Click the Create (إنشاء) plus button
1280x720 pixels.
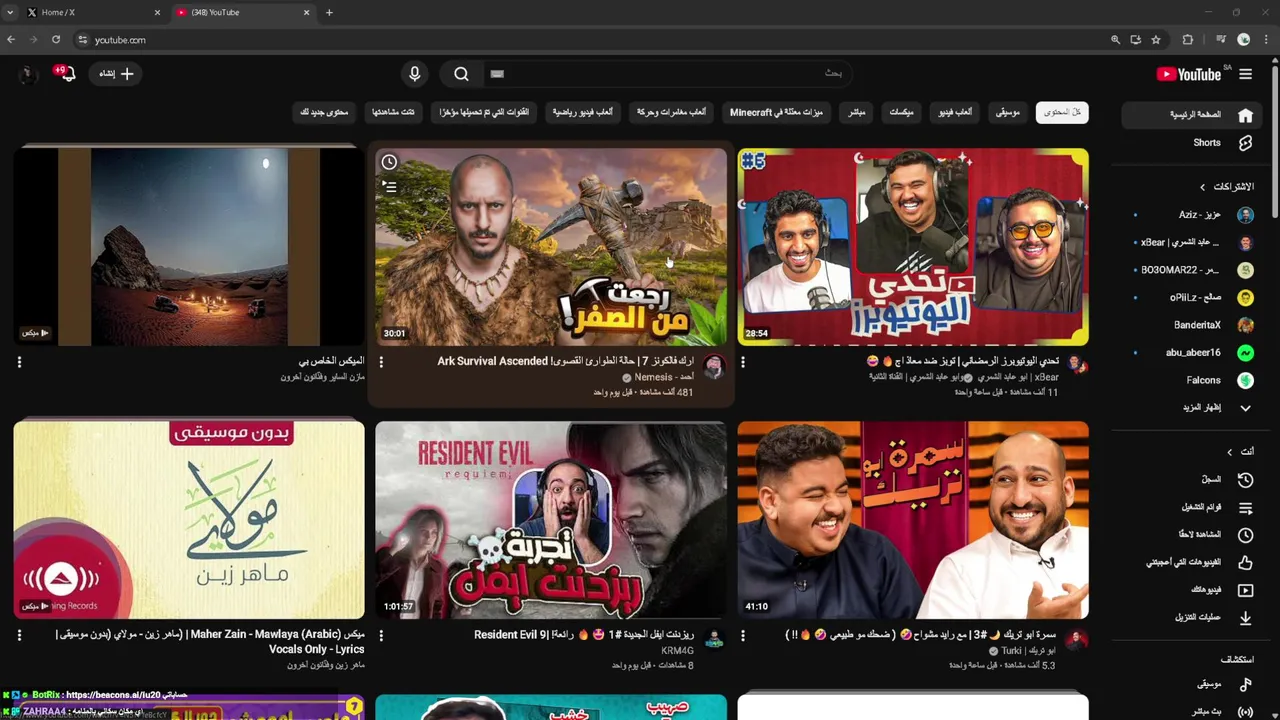116,74
